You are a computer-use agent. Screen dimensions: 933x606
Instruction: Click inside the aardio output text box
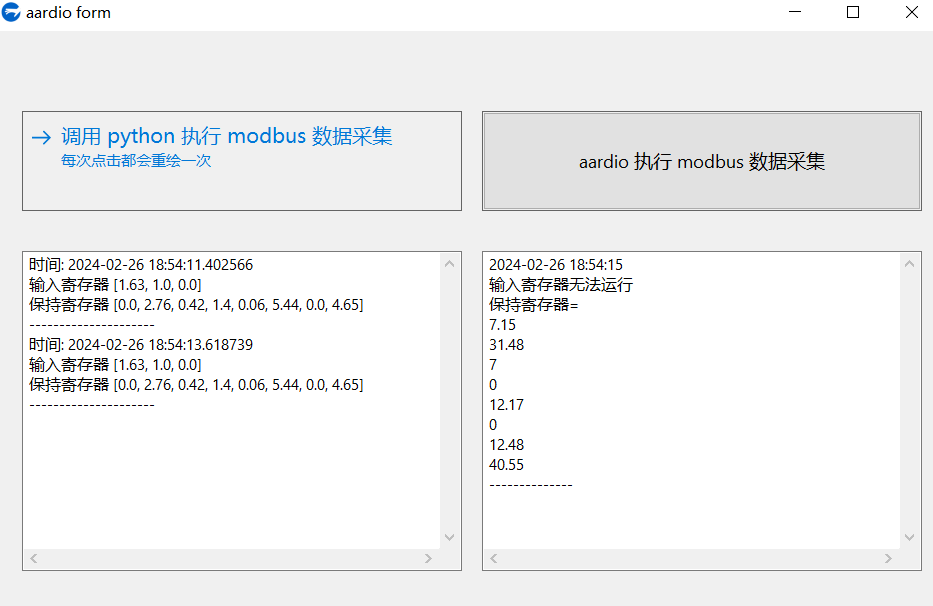click(x=691, y=401)
